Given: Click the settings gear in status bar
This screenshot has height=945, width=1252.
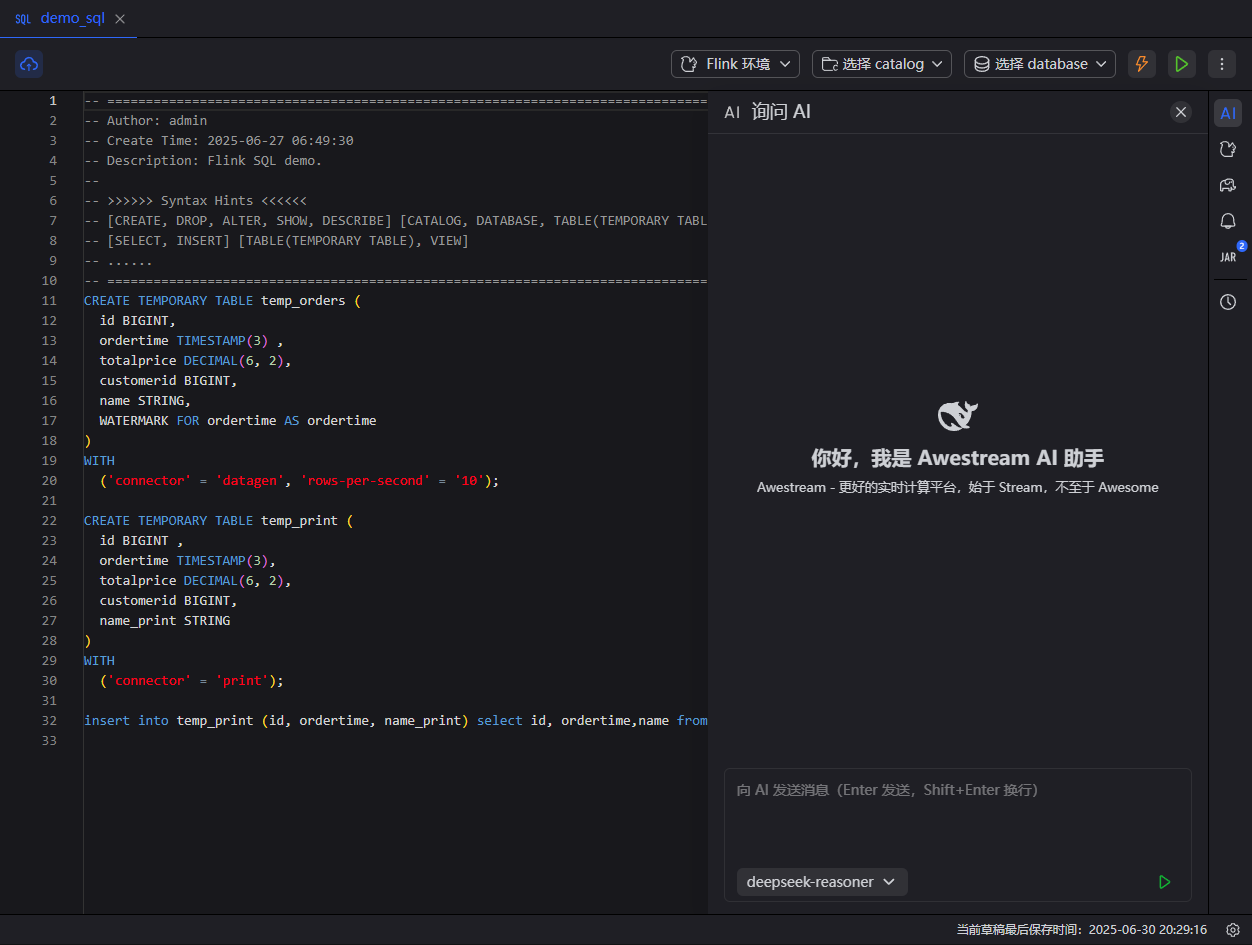Looking at the screenshot, I should coord(1233,930).
